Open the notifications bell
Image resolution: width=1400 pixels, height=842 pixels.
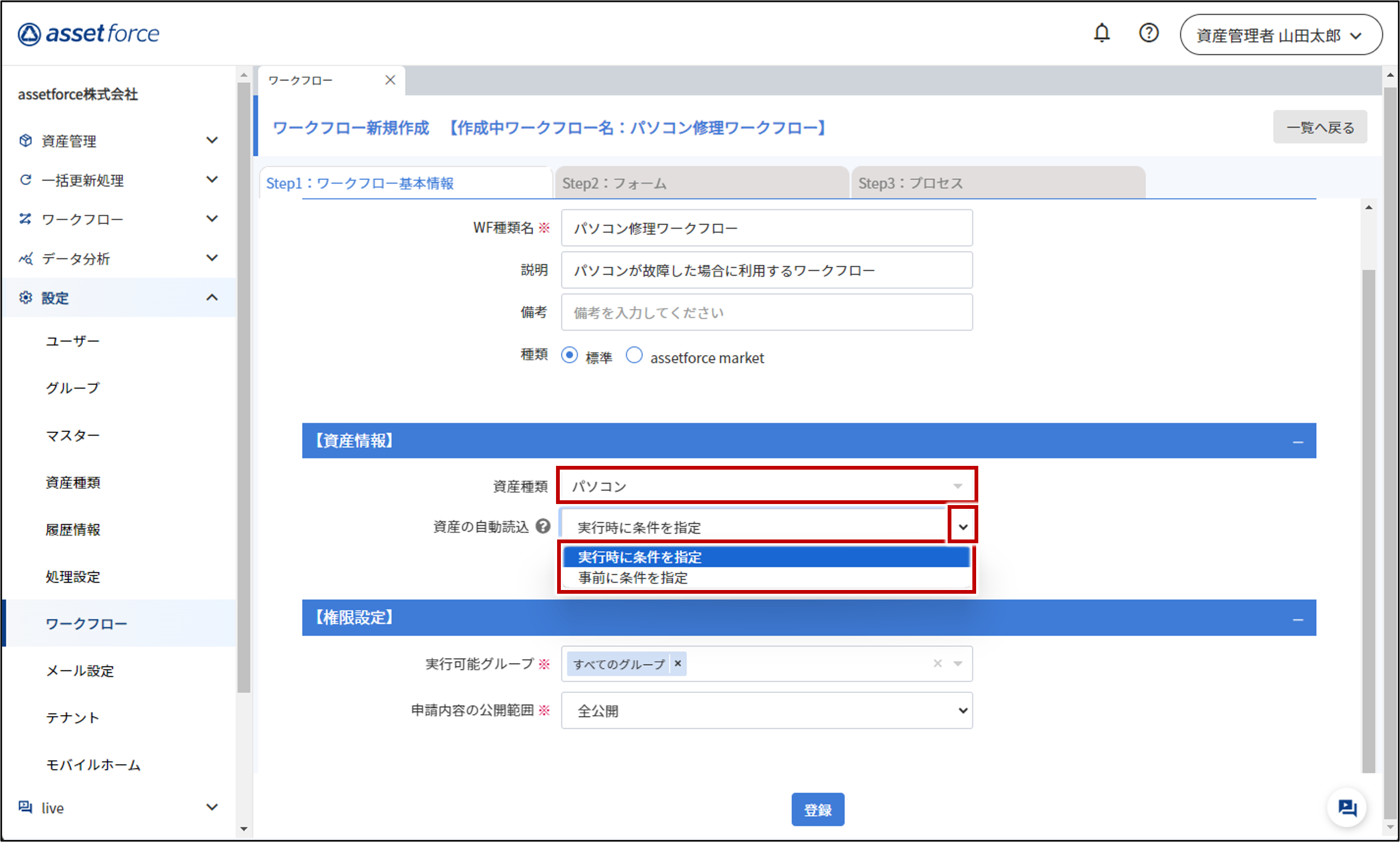(x=1102, y=33)
